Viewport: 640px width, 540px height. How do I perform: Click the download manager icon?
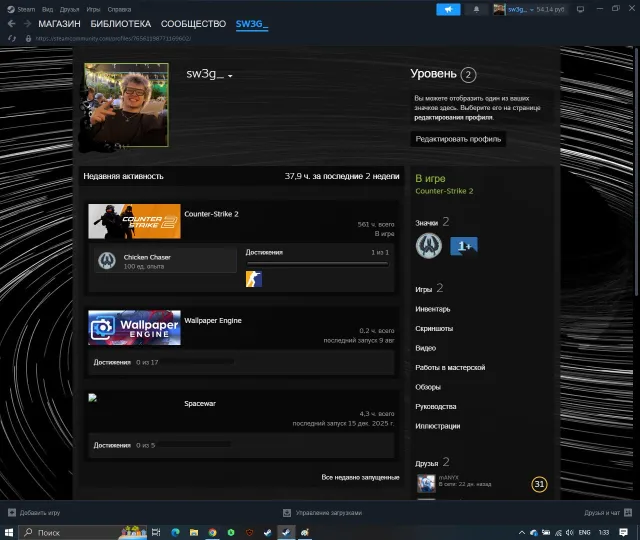(287, 513)
